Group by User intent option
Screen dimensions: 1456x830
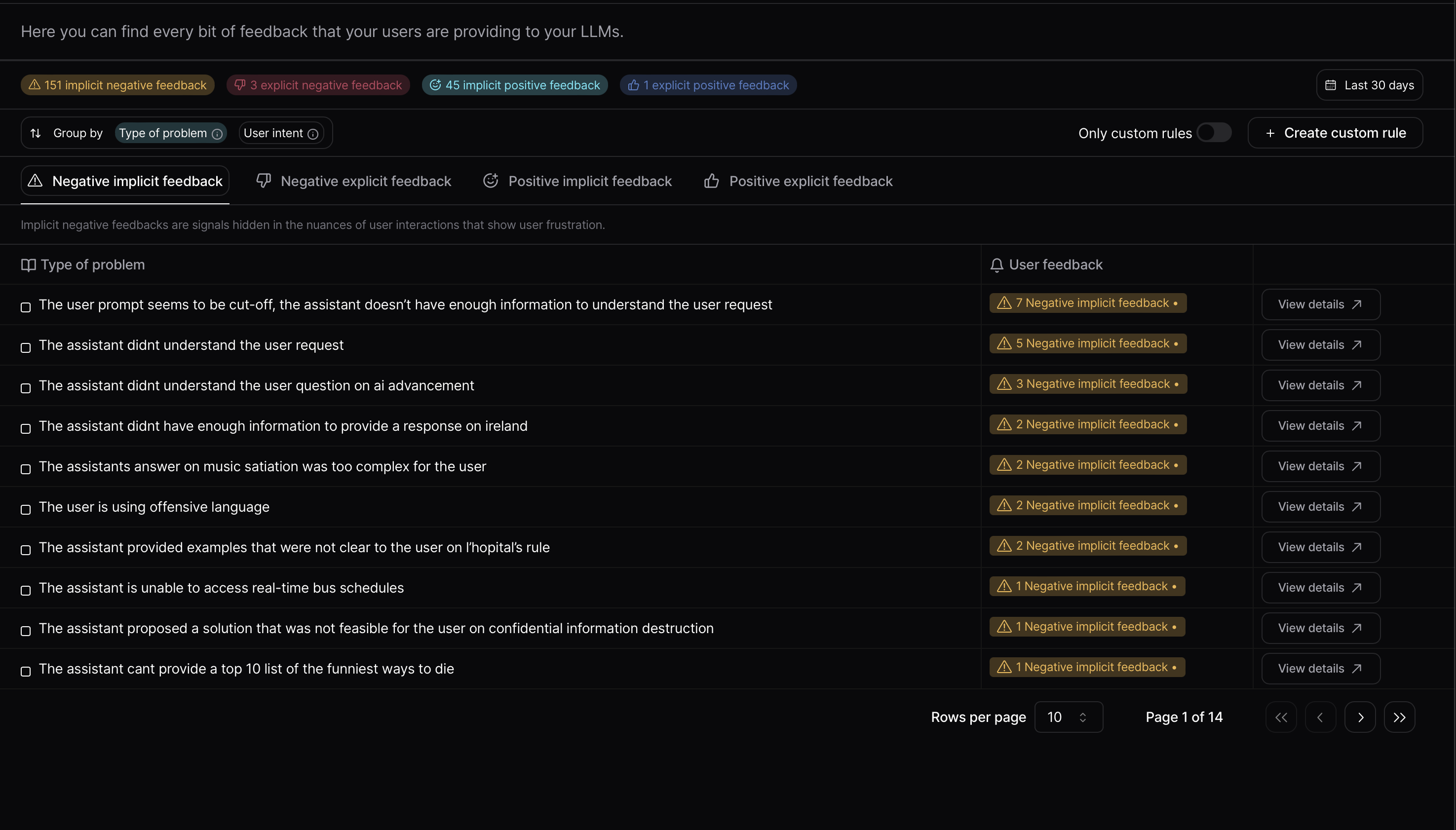click(x=273, y=133)
